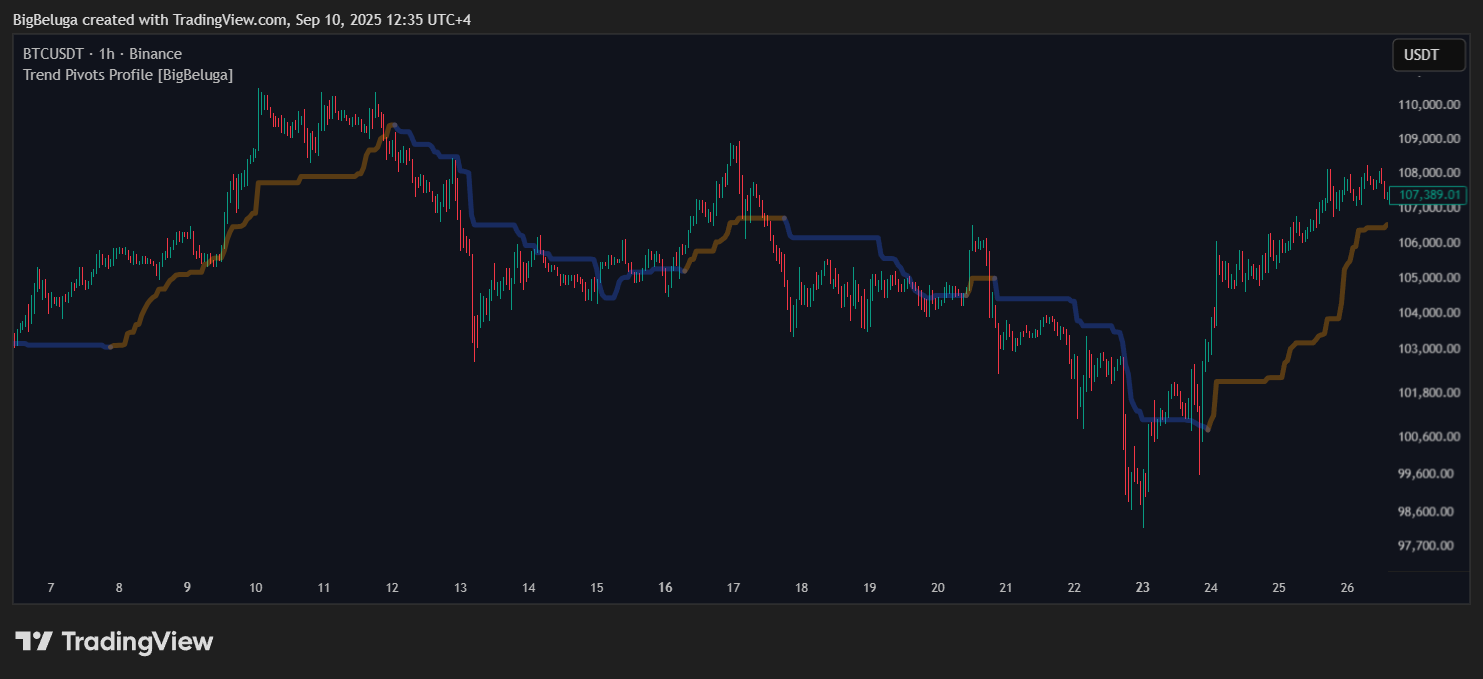Click date label 10 on time axis
The image size is (1483, 679).
click(x=255, y=588)
